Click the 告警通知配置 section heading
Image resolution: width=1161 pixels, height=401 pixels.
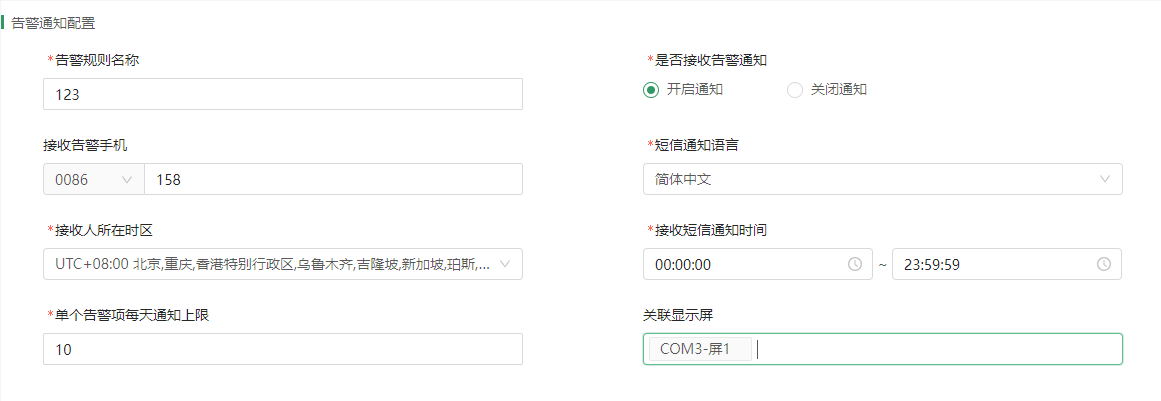53,23
